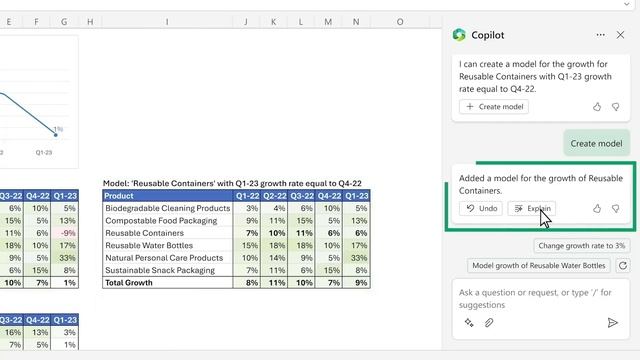Choose 'Change growth rate to 3%' suggestion
The width and height of the screenshot is (640, 360).
[x=582, y=246]
